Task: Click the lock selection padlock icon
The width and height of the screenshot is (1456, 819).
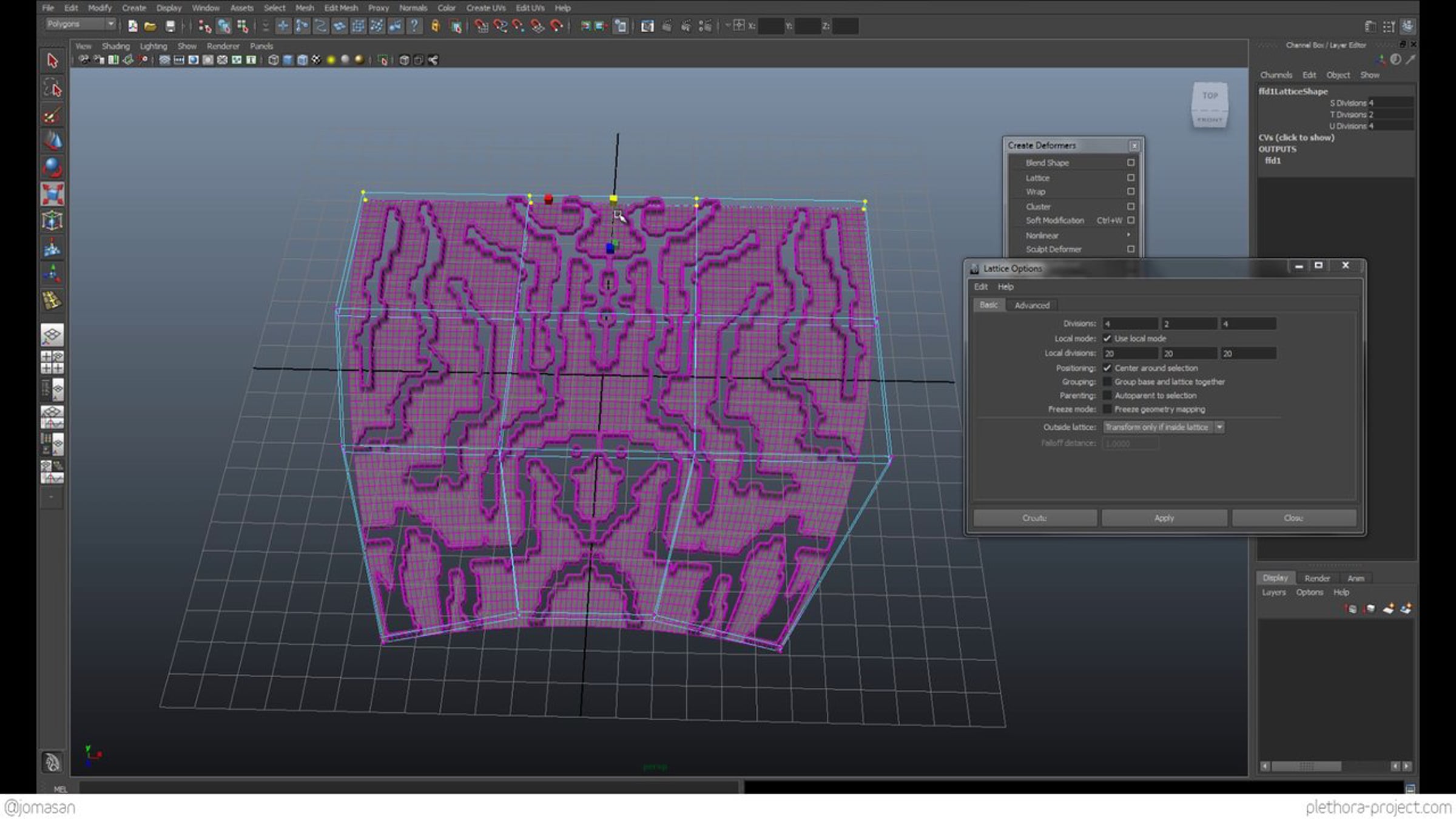Action: pyautogui.click(x=435, y=25)
